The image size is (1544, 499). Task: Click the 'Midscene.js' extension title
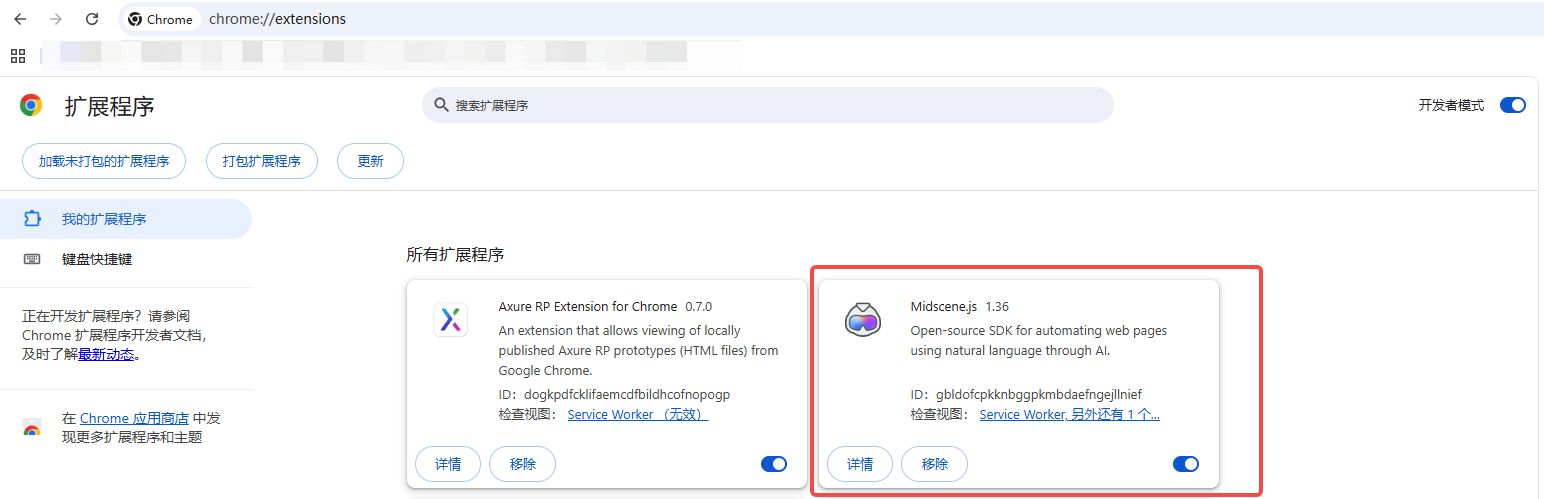tap(943, 307)
